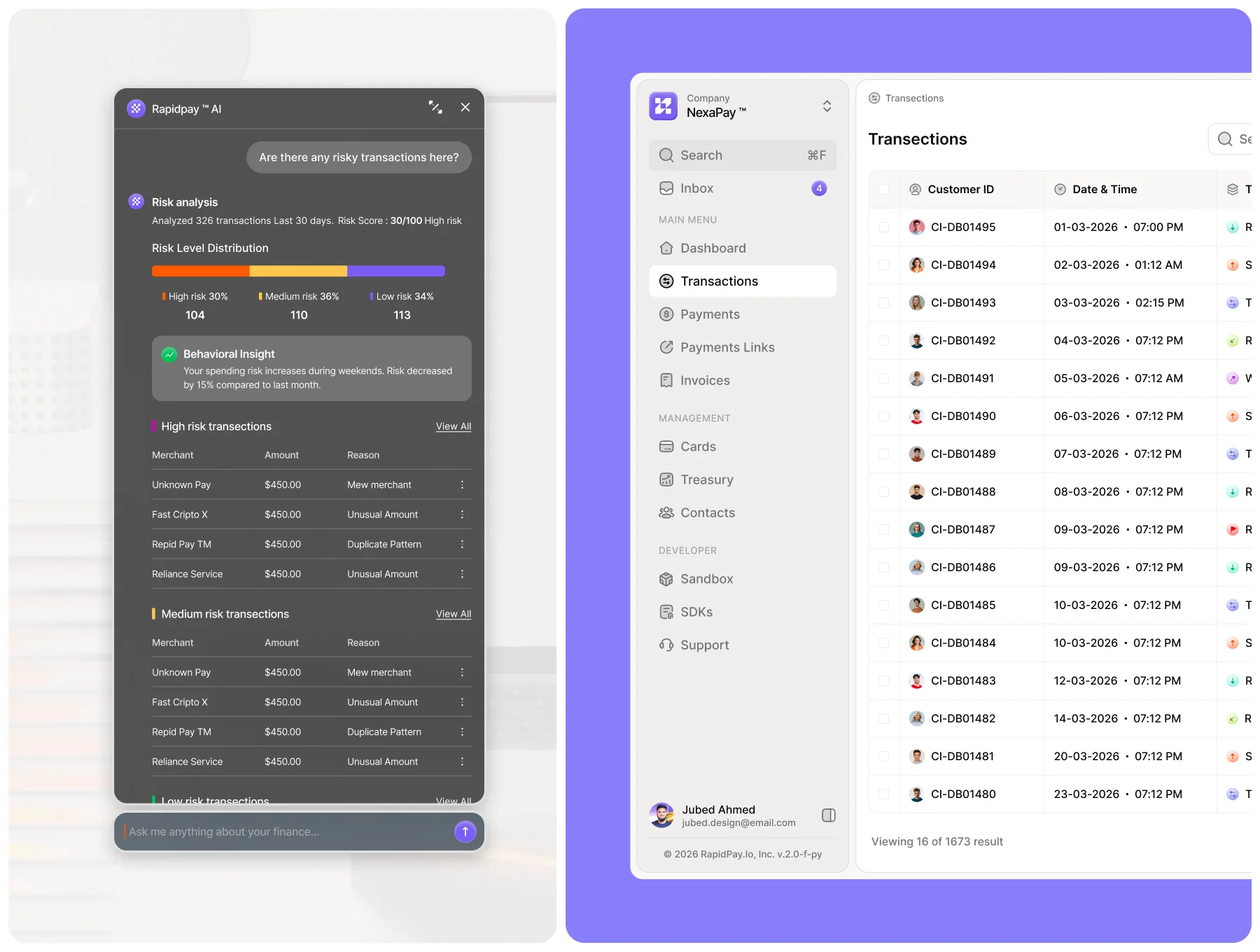This screenshot has width=1260, height=952.
Task: Click the Inbox notification badge showing 4
Action: [x=819, y=188]
